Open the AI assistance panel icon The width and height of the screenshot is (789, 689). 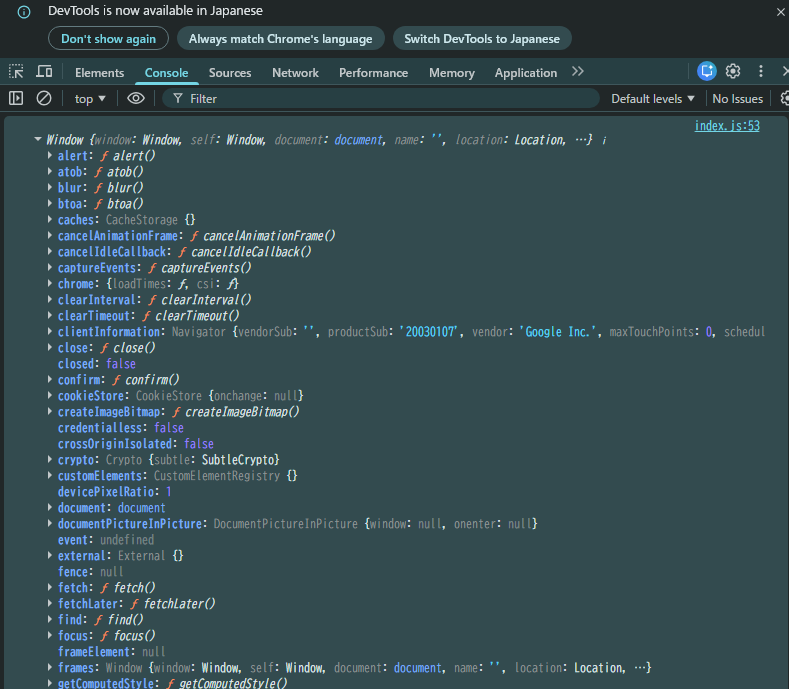coord(706,71)
